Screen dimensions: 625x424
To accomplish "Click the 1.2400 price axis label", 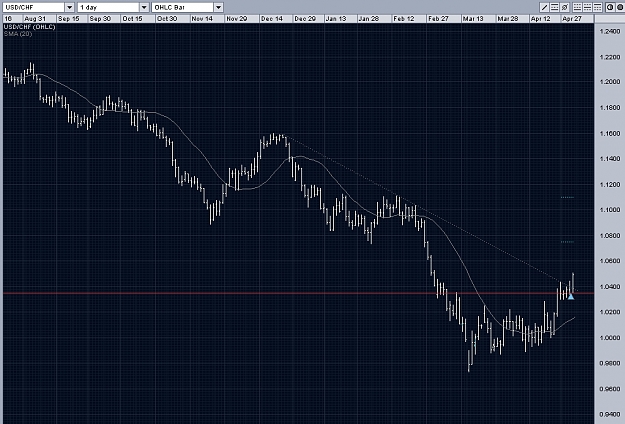I will coord(610,31).
